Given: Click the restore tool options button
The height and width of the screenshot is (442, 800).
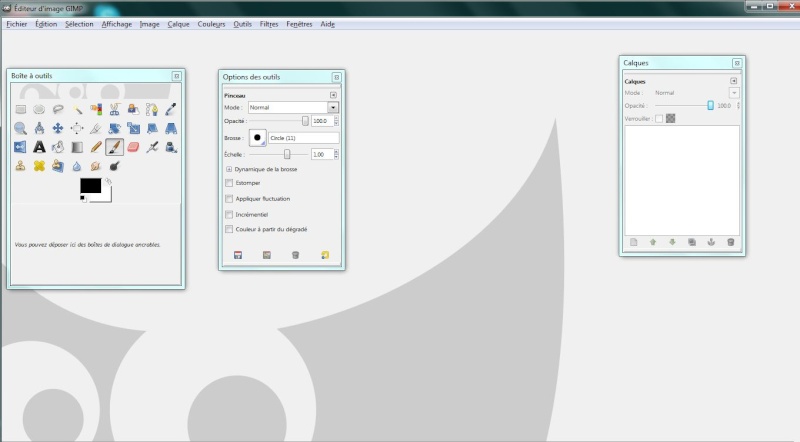Looking at the screenshot, I should point(267,255).
